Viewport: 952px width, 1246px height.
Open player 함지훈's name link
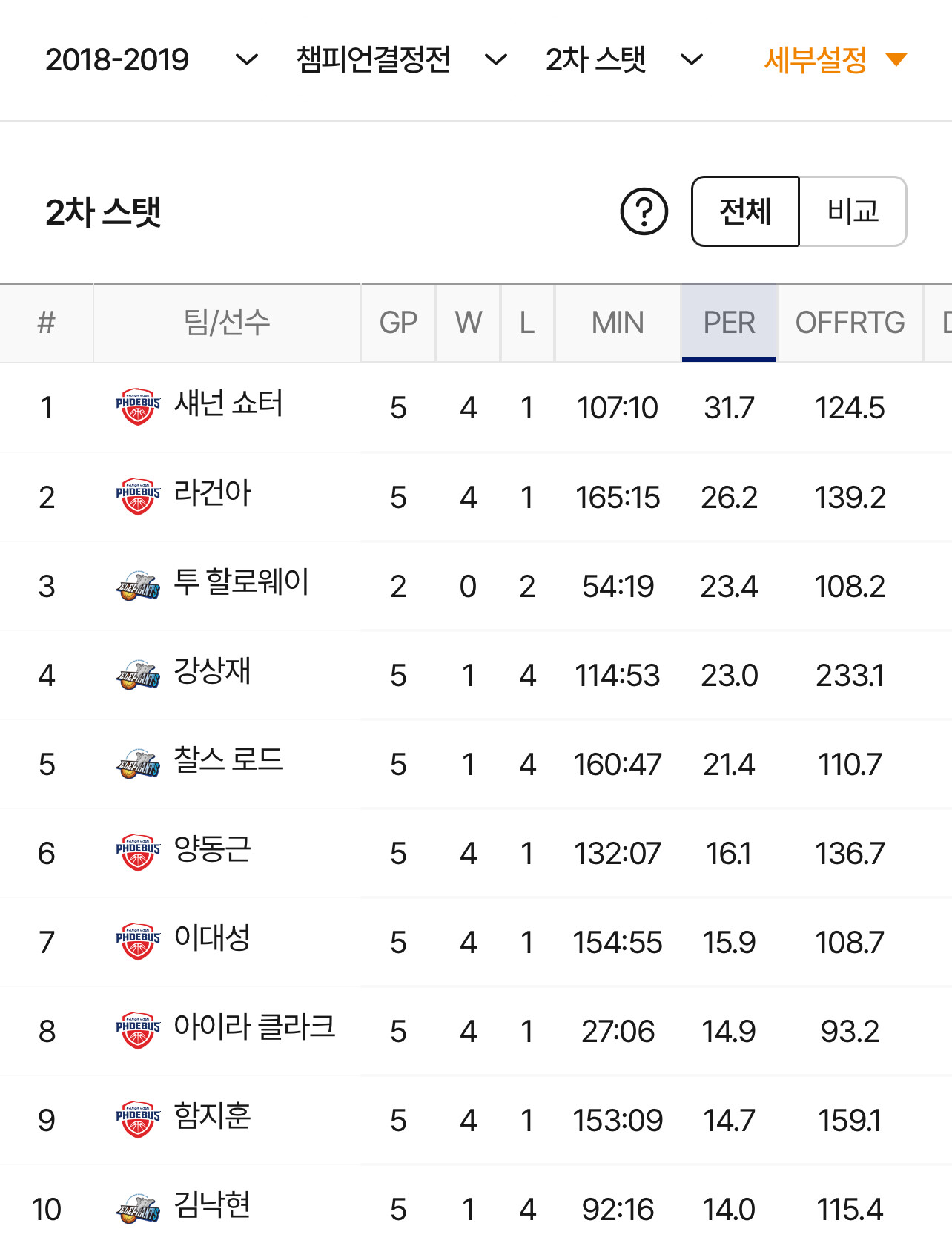(x=212, y=1116)
